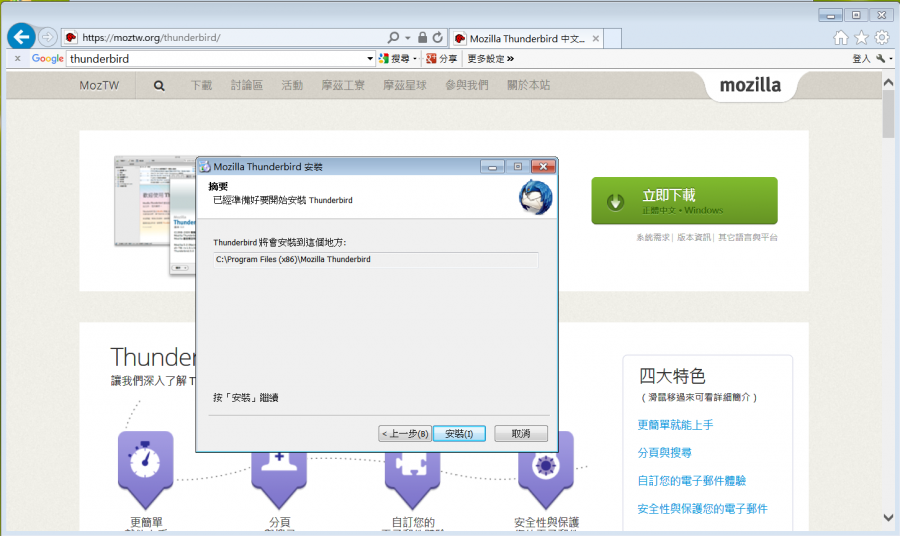Click the green 立即下載 download button
The width and height of the screenshot is (900, 536).
click(684, 201)
